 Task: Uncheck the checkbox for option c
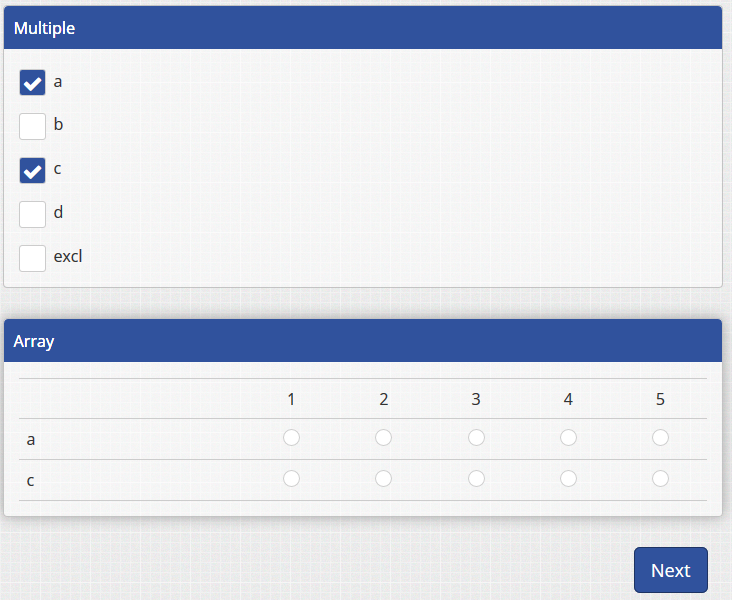coord(33,170)
